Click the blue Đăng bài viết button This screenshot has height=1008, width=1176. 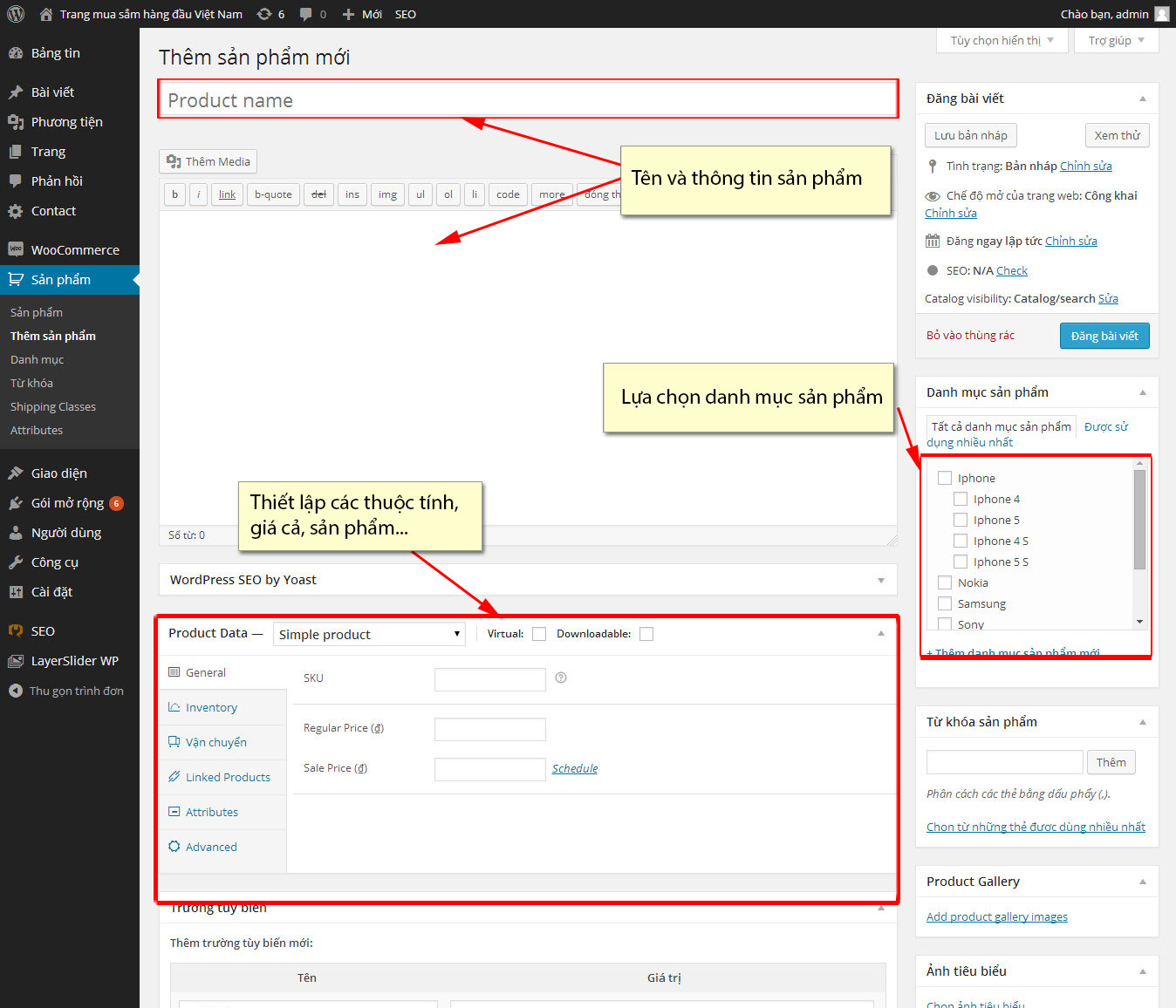tap(1104, 336)
